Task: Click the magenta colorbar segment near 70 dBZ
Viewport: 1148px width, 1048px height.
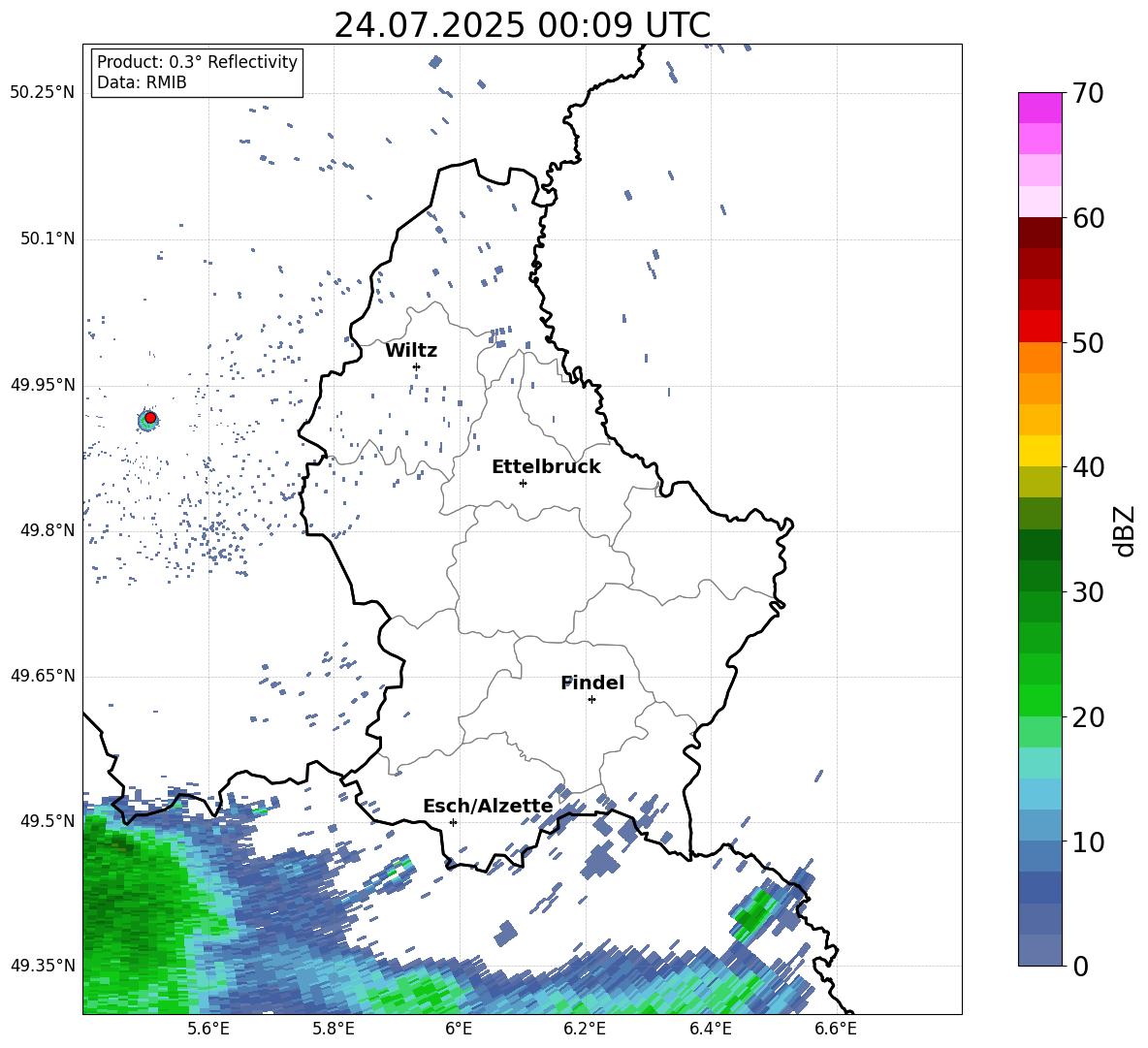Action: (x=1039, y=108)
